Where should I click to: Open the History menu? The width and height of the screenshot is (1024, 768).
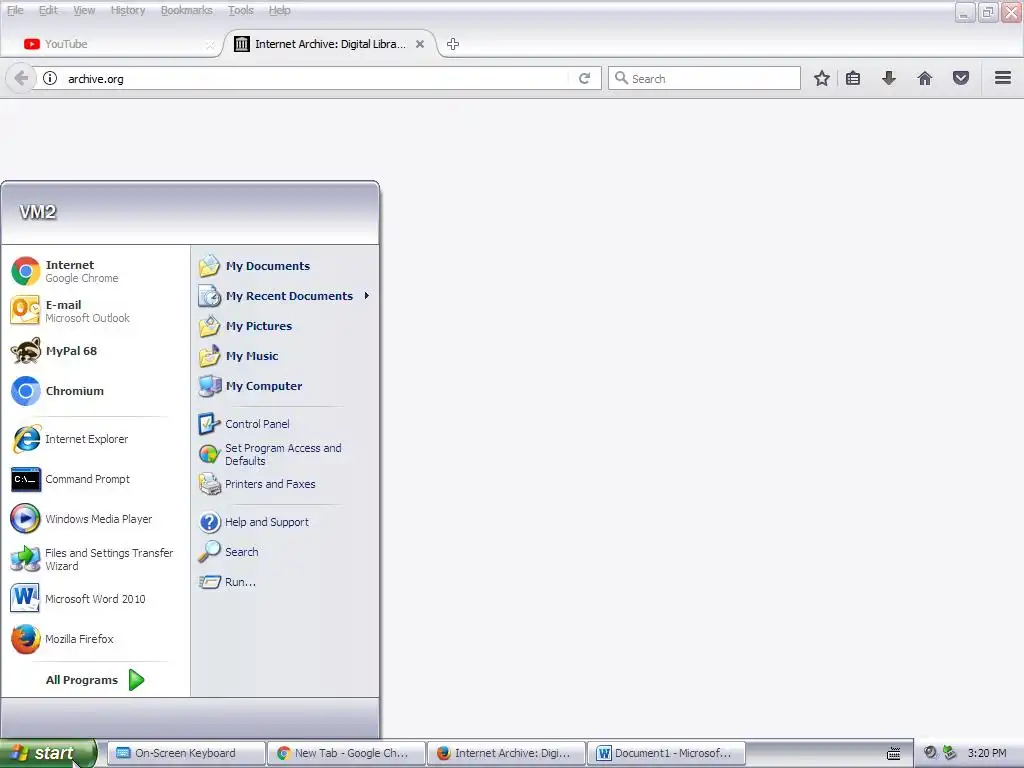click(x=127, y=10)
